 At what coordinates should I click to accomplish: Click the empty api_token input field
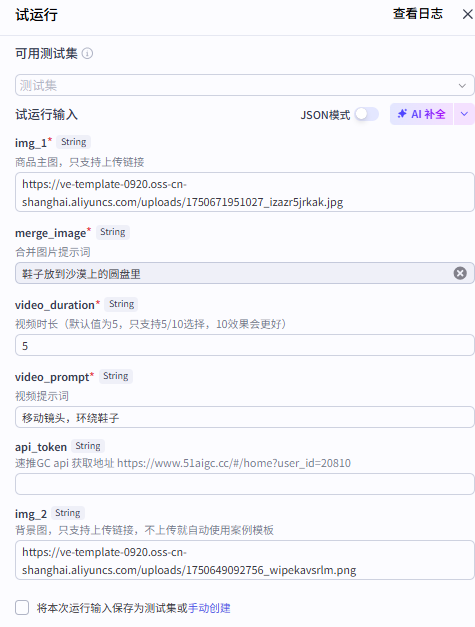coord(245,484)
